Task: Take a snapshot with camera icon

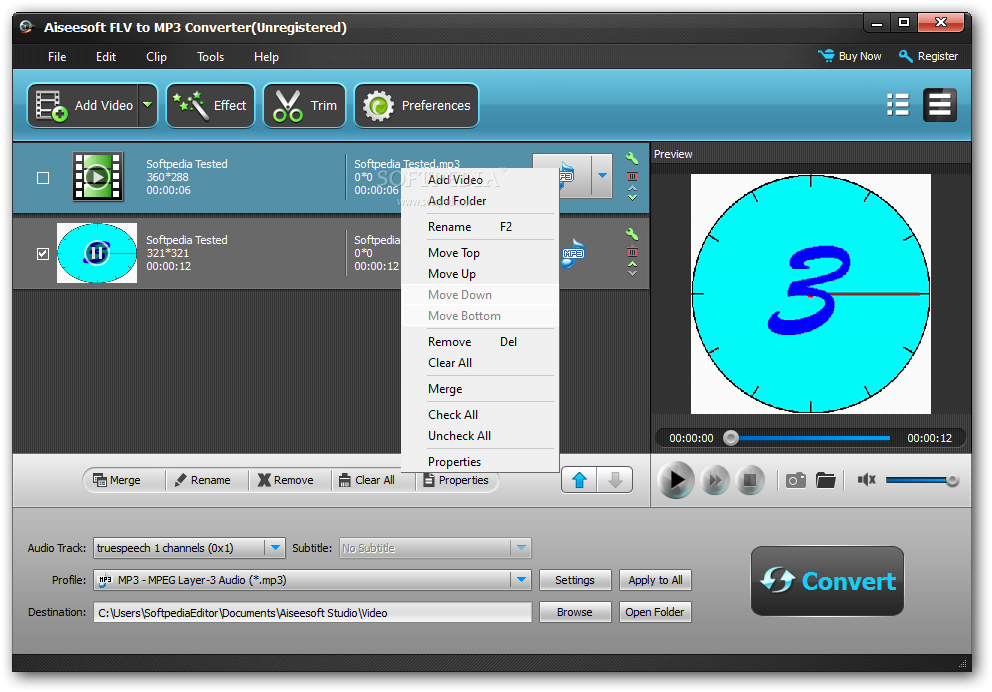Action: pos(796,481)
